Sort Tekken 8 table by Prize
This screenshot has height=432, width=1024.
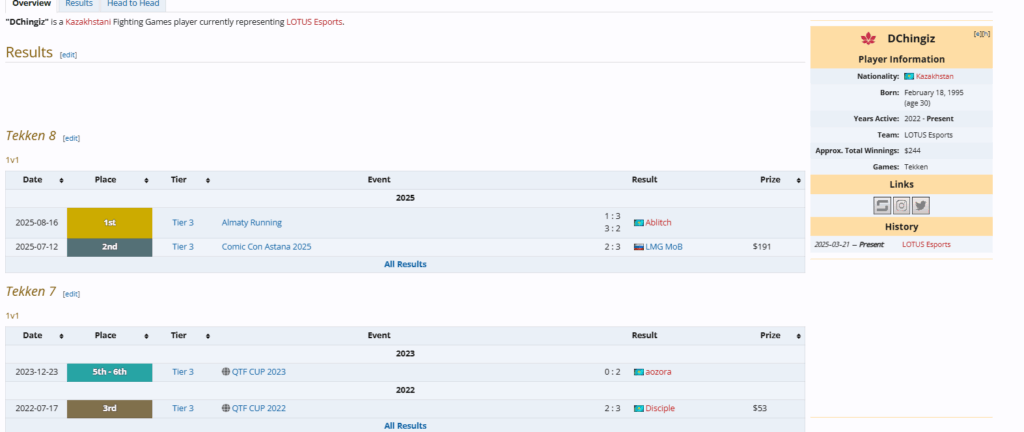(797, 180)
